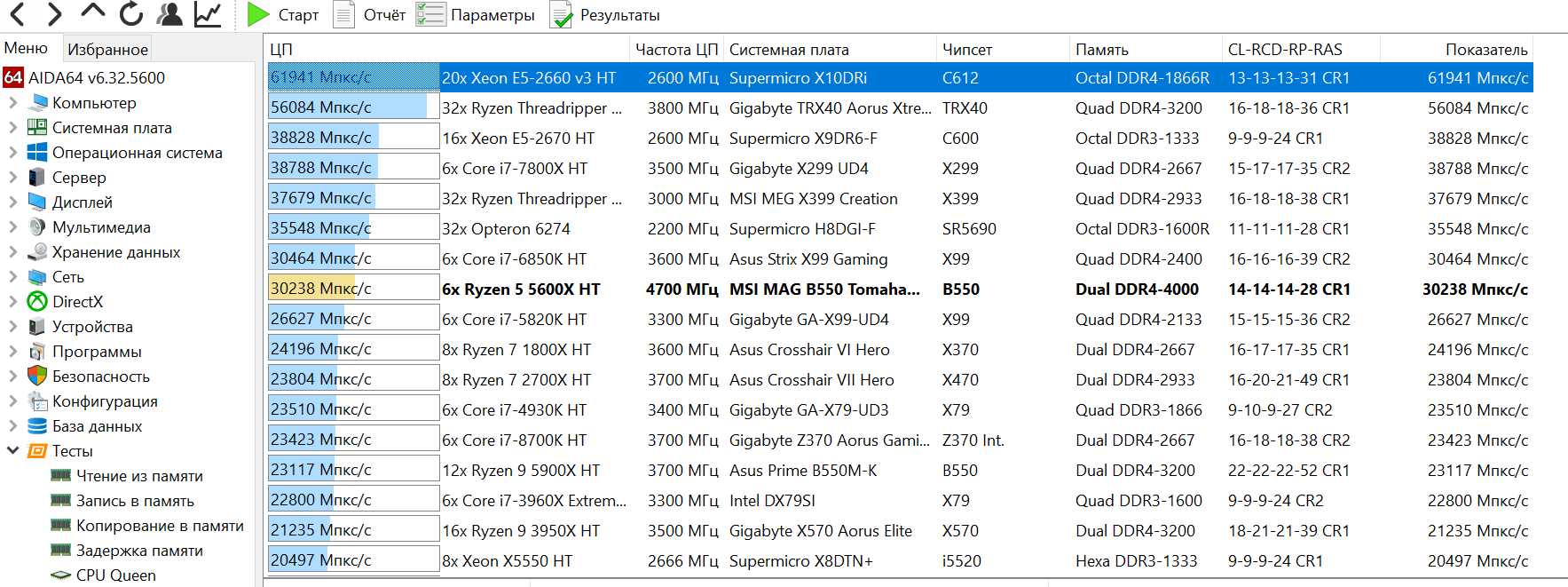This screenshot has height=587, width=1568.
Task: Click the Сеть network icon
Action: point(37,277)
